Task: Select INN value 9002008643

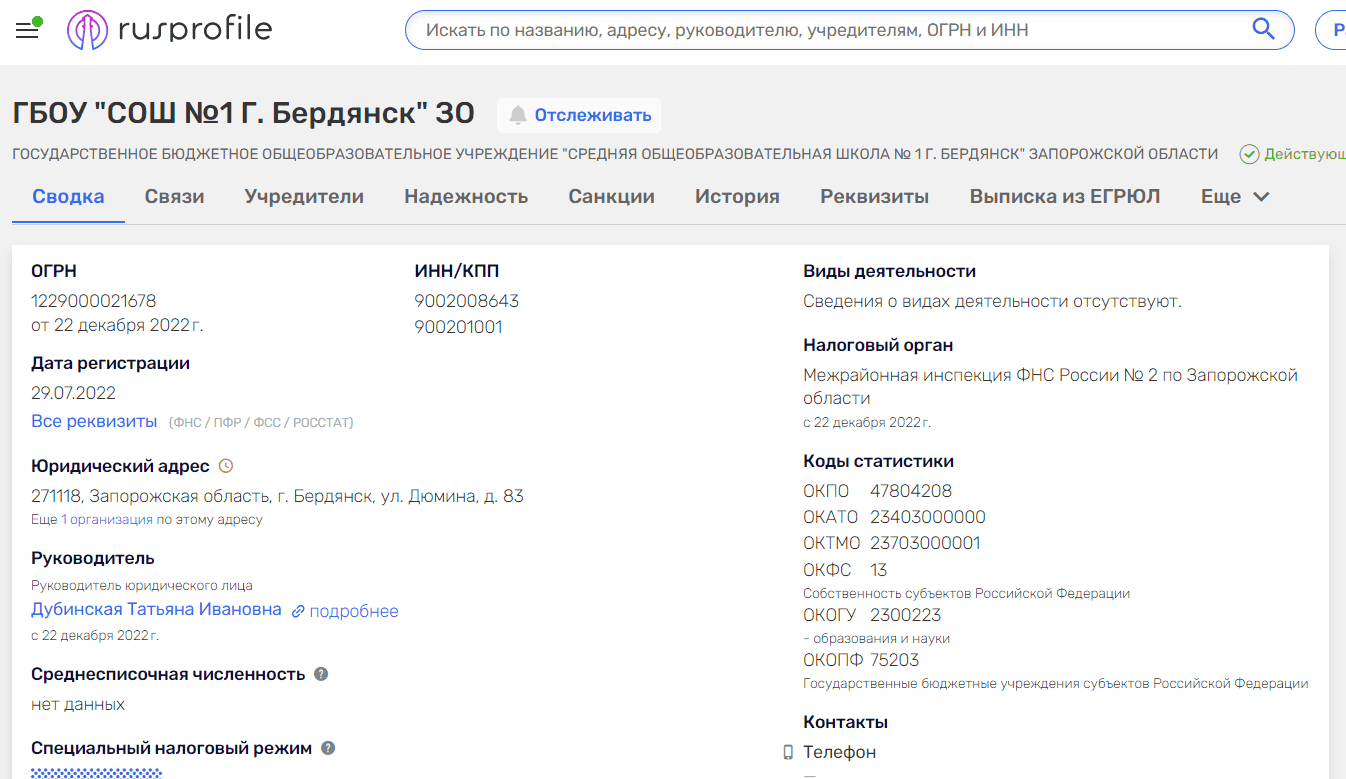Action: 467,301
